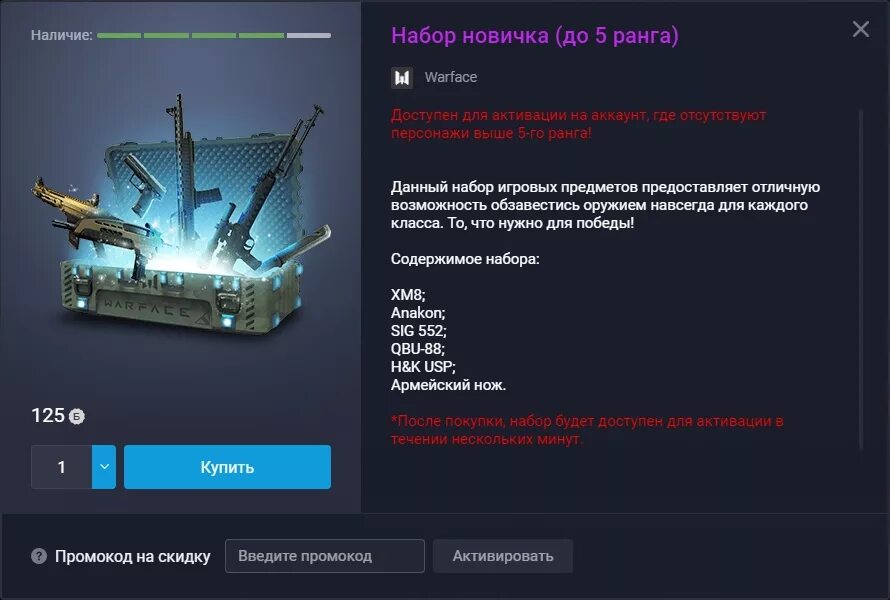The height and width of the screenshot is (600, 890).
Task: Click the Набор новичка title heading
Action: coord(535,35)
